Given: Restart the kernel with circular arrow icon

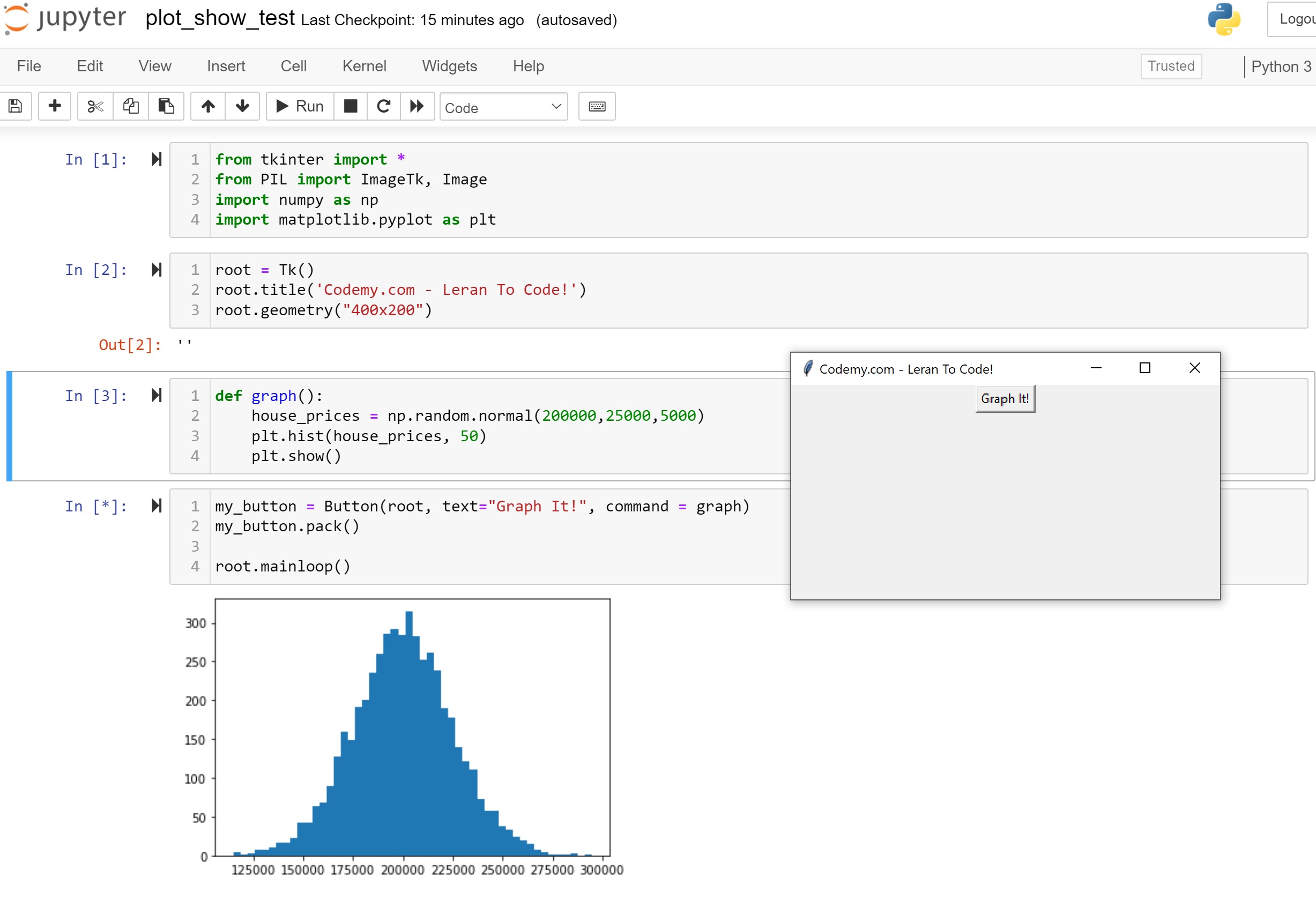Looking at the screenshot, I should click(383, 106).
